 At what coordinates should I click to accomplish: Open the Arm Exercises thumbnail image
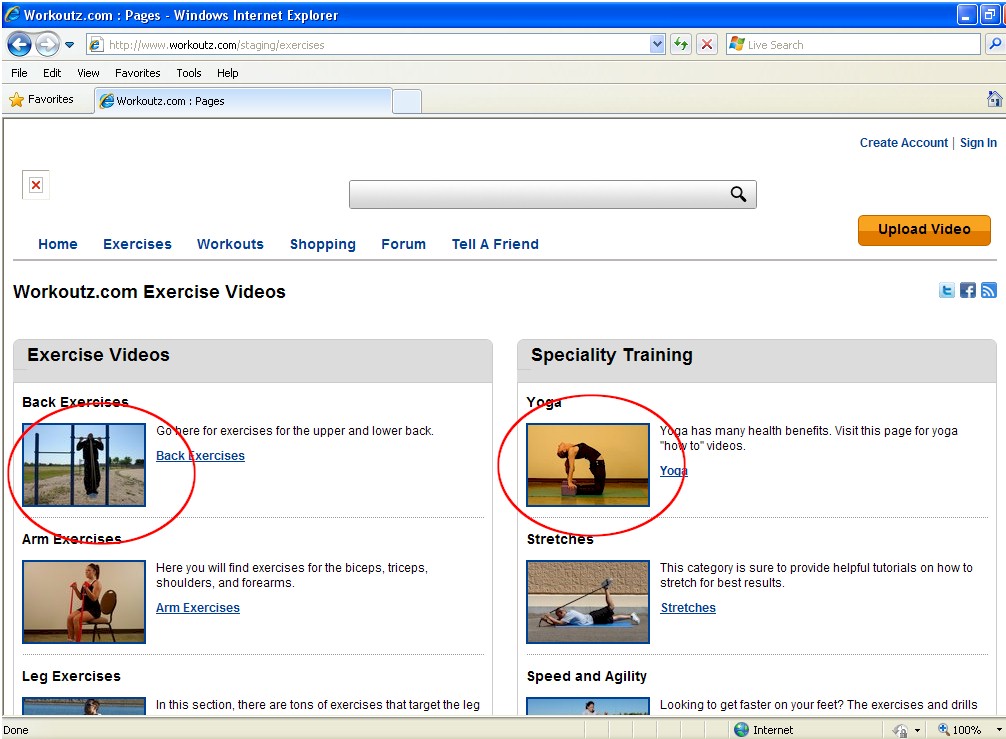[84, 602]
